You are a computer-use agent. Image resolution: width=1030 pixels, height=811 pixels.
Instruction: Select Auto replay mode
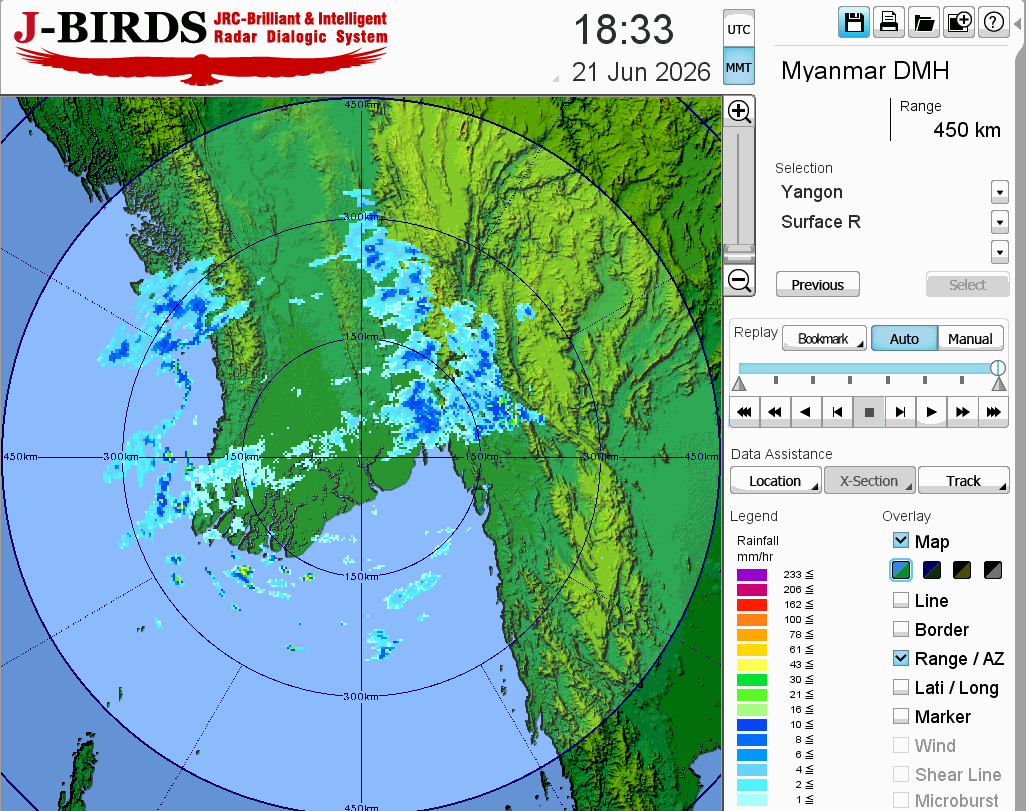point(904,339)
